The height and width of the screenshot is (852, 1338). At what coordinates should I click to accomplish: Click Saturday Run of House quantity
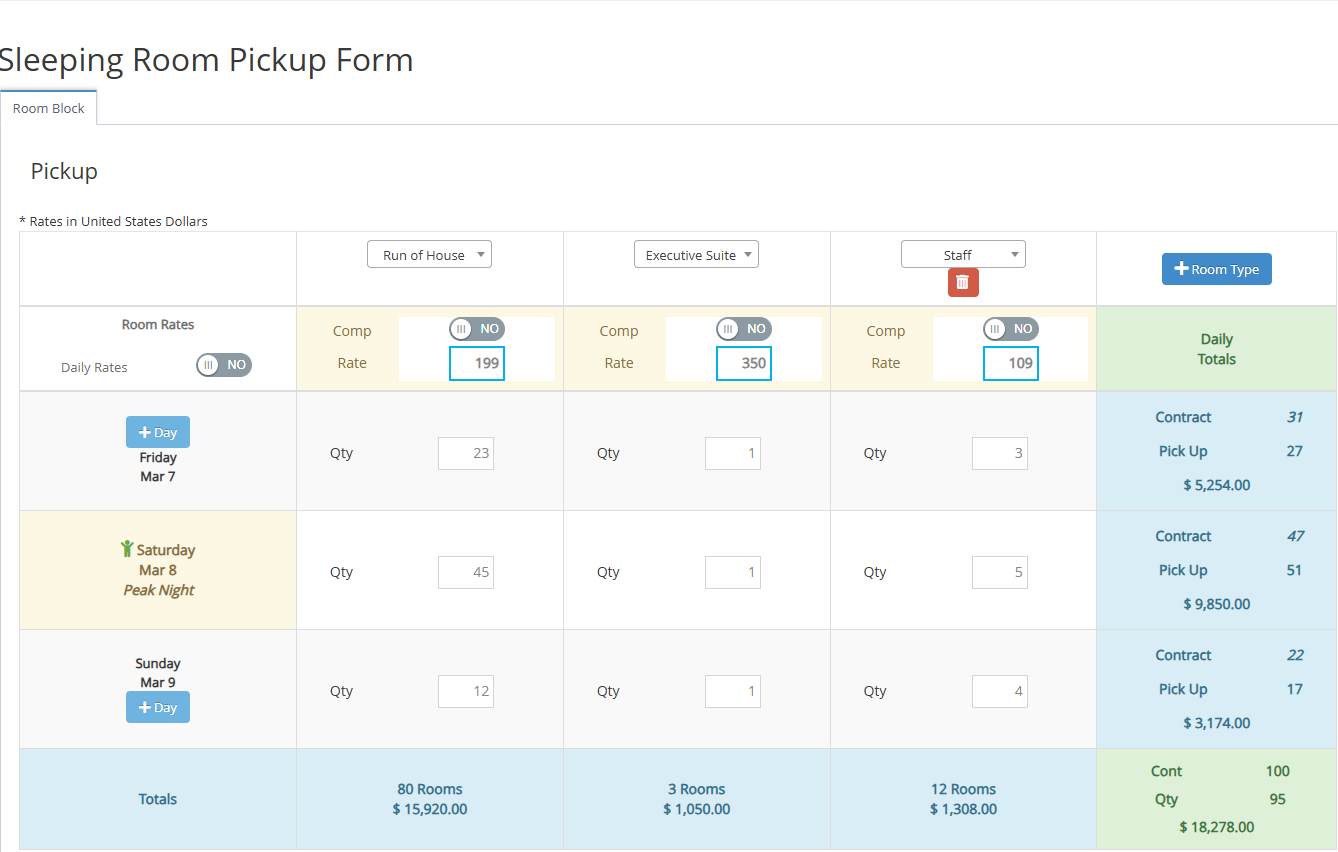point(466,572)
